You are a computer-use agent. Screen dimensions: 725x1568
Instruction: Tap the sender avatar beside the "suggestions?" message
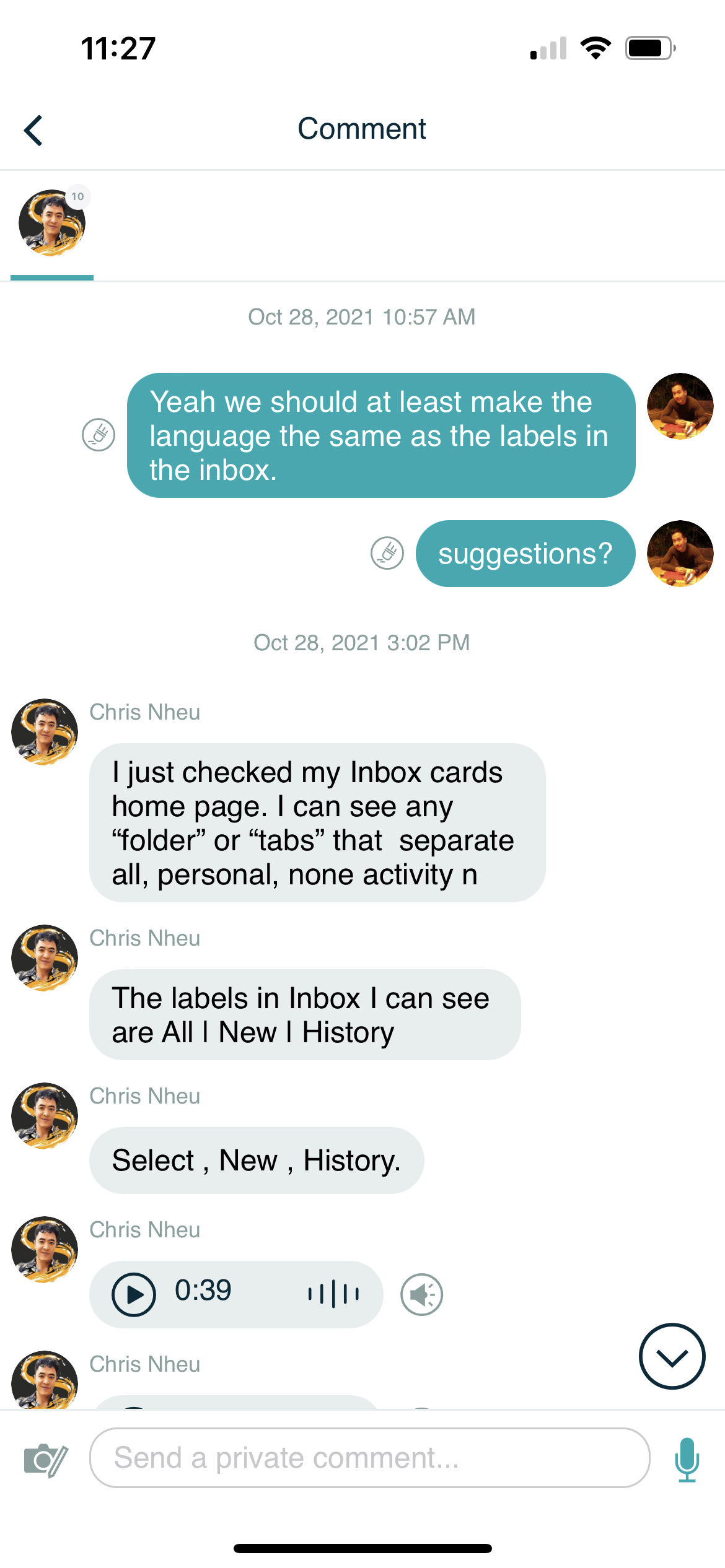coord(680,554)
